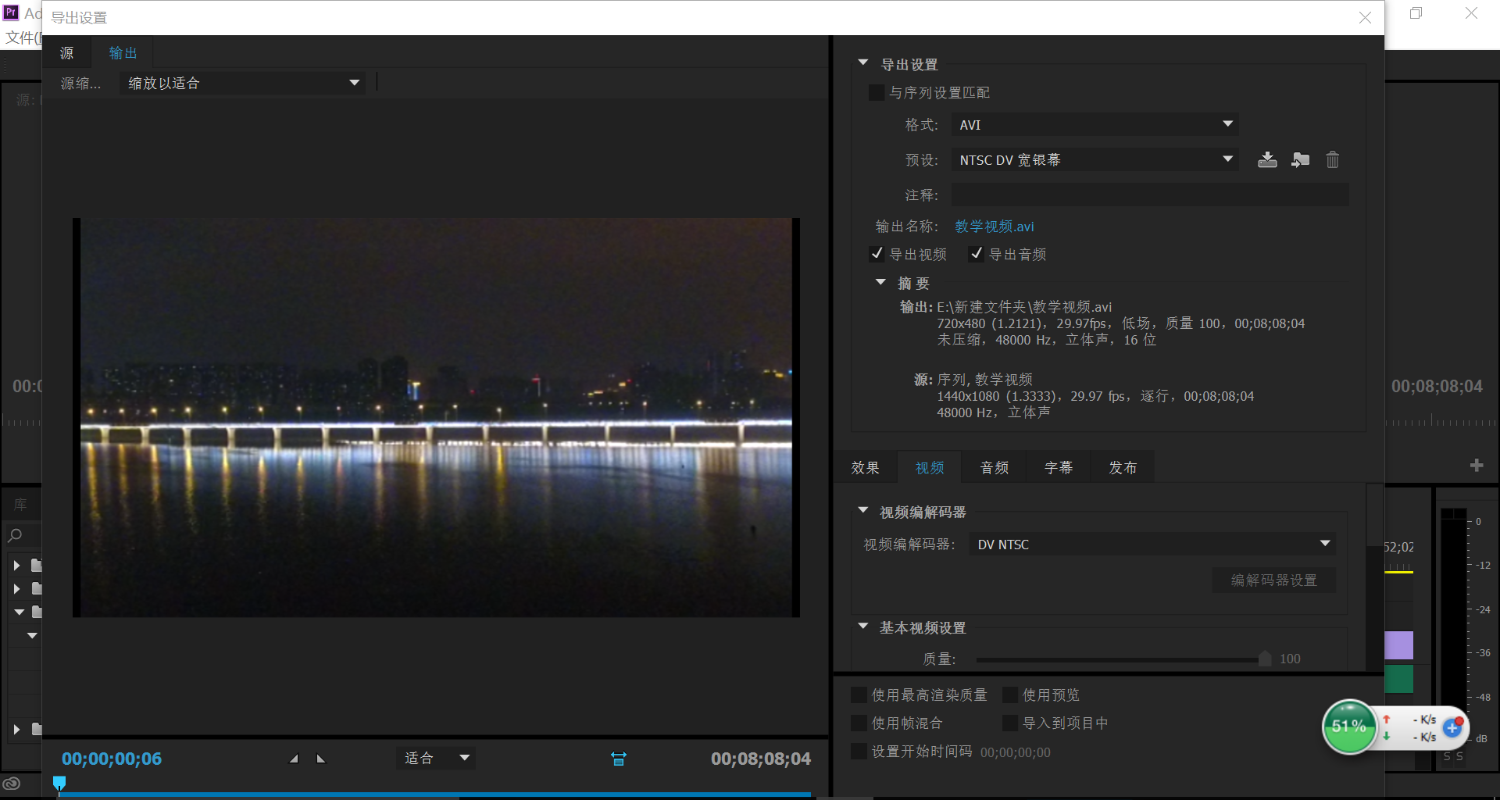Click the duration text 00;08;08;04 in preview
This screenshot has width=1500, height=800.
click(761, 759)
